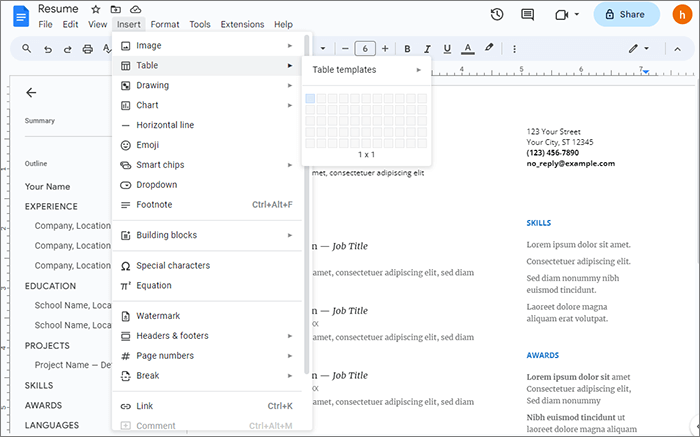Image resolution: width=700 pixels, height=437 pixels.
Task: Insert a Link
Action: [x=207, y=406]
